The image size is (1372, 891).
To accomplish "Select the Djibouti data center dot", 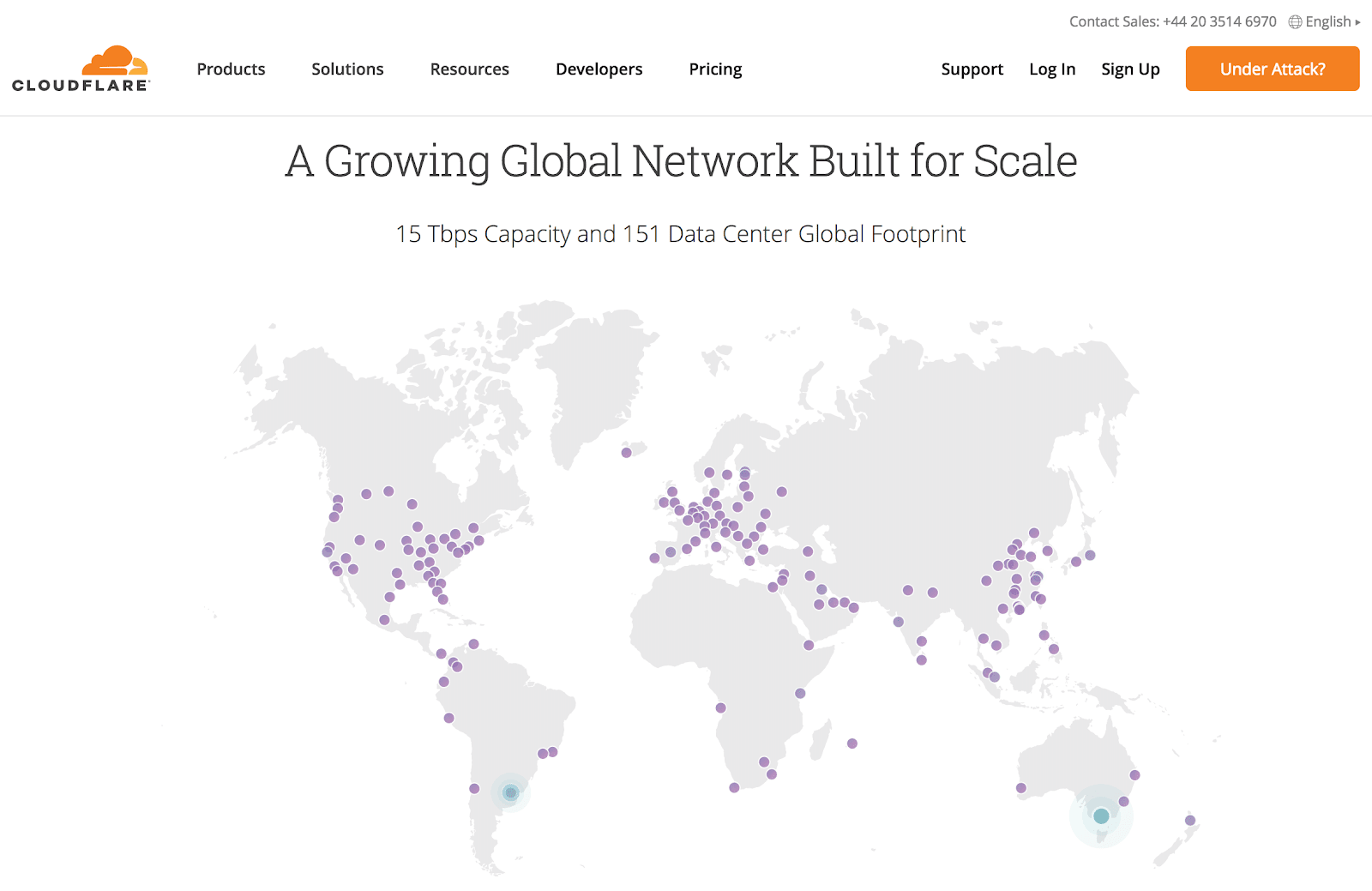I will point(809,646).
